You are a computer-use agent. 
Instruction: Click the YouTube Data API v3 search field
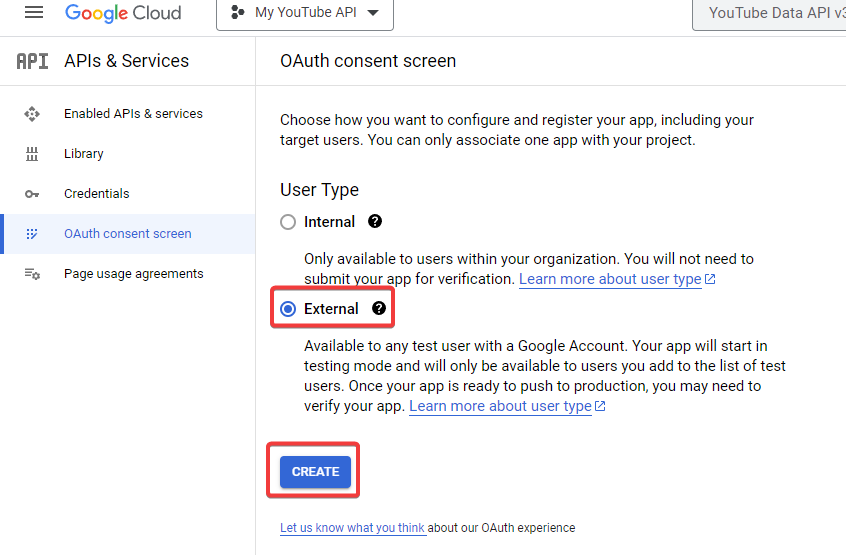tap(770, 13)
